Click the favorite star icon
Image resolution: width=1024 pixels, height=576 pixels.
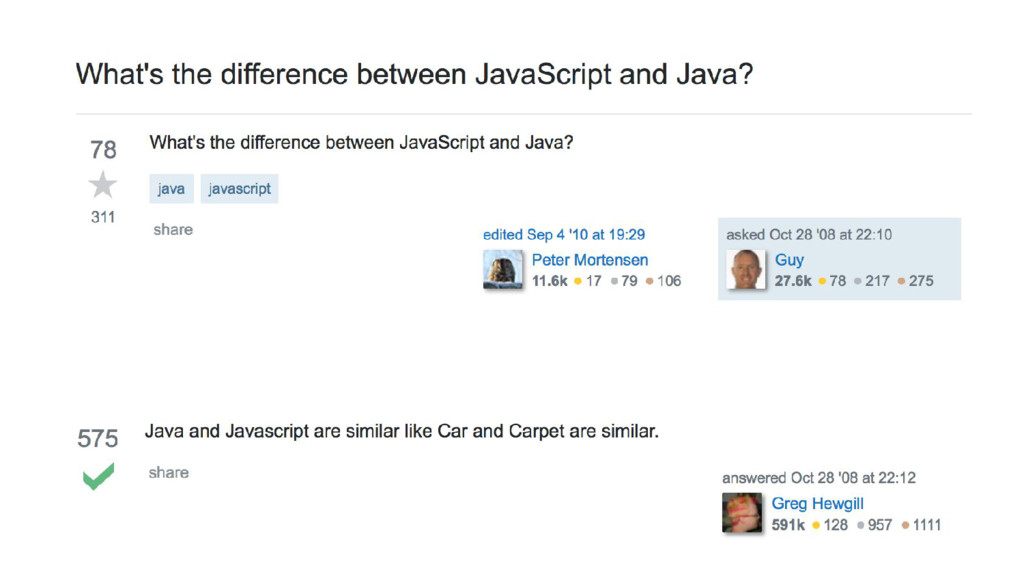click(103, 185)
